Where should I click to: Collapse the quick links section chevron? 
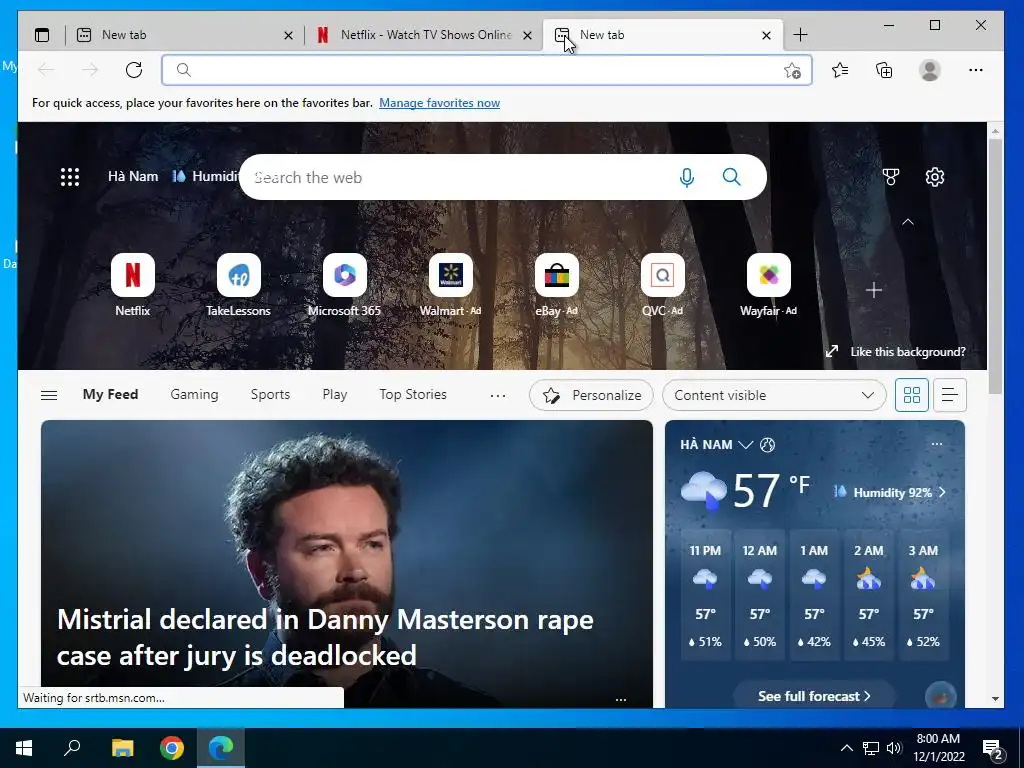908,222
